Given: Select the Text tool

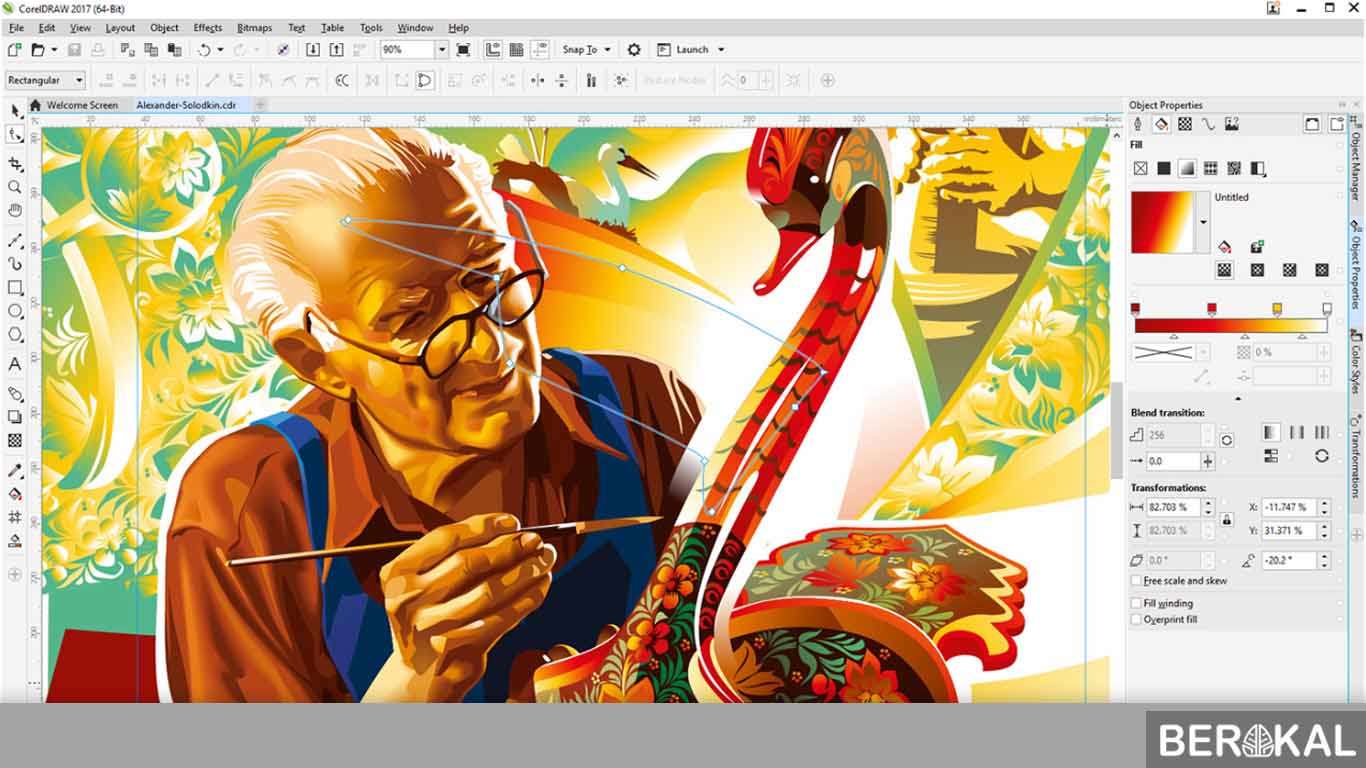Looking at the screenshot, I should point(15,364).
